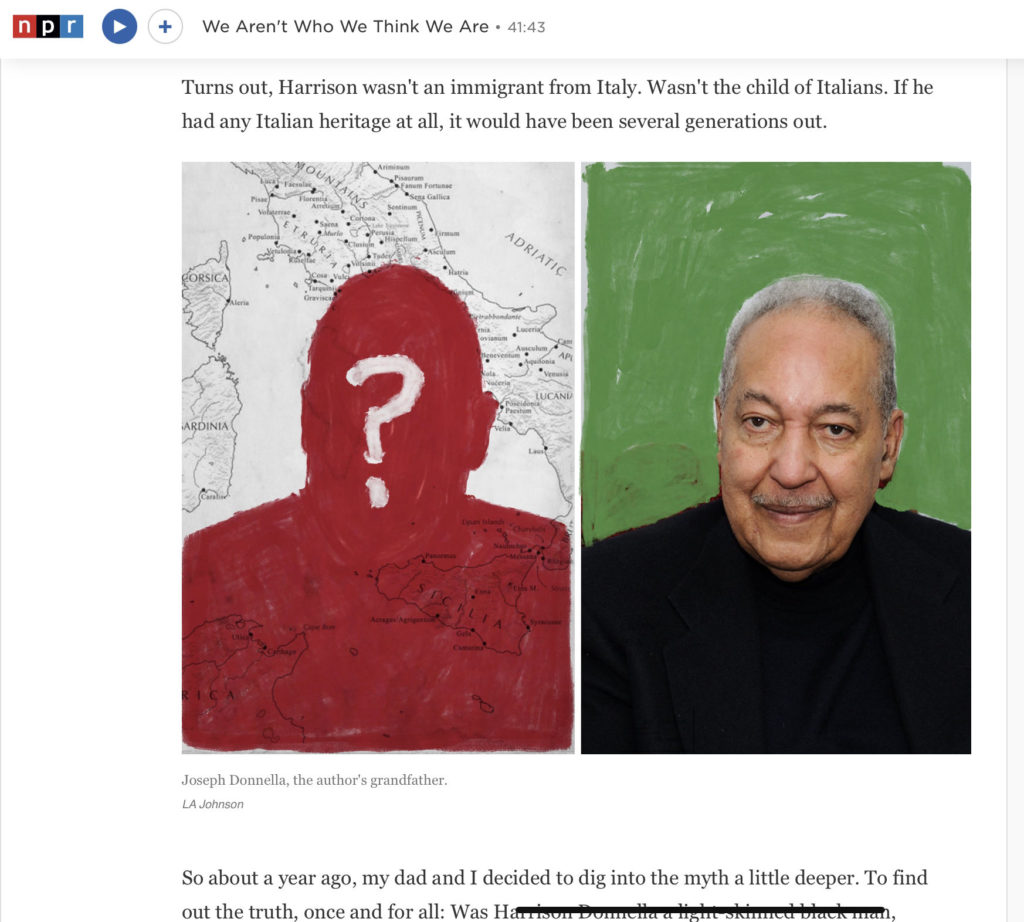Click the black strikethrough line over bottom text
The height and width of the screenshot is (922, 1024).
pos(700,910)
